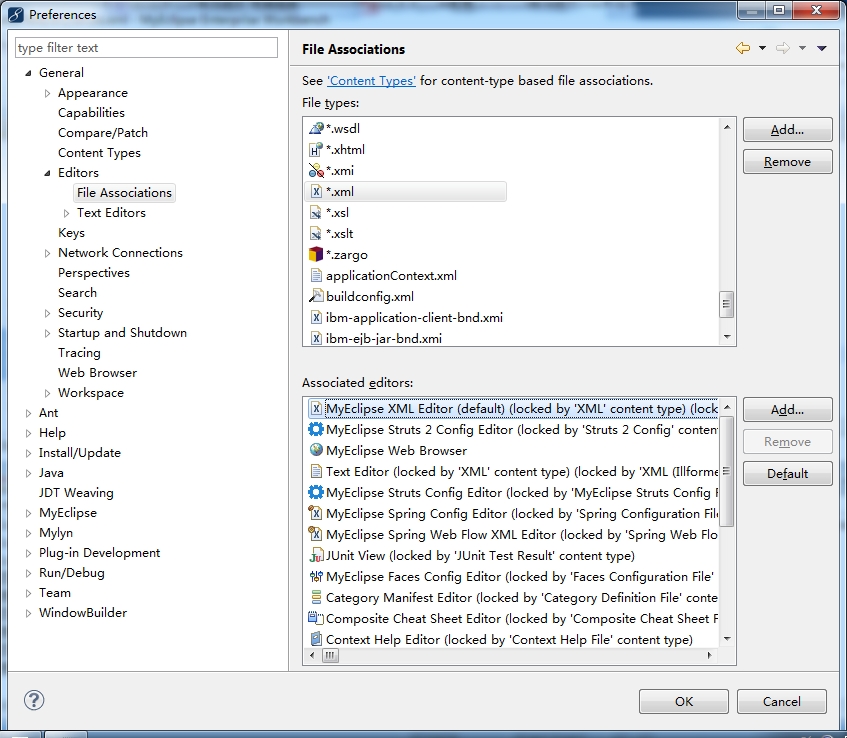Click the Context Help Editor icon
847x738 pixels.
(x=316, y=640)
